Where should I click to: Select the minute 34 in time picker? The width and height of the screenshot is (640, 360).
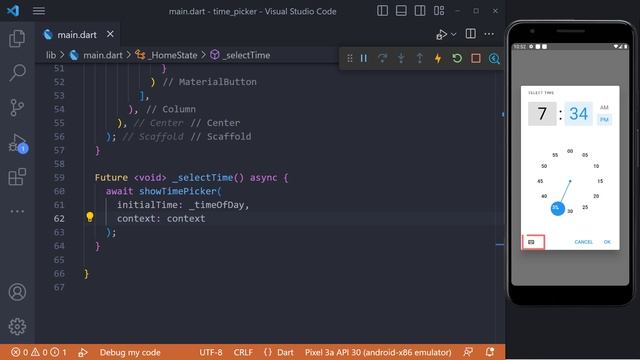click(578, 113)
